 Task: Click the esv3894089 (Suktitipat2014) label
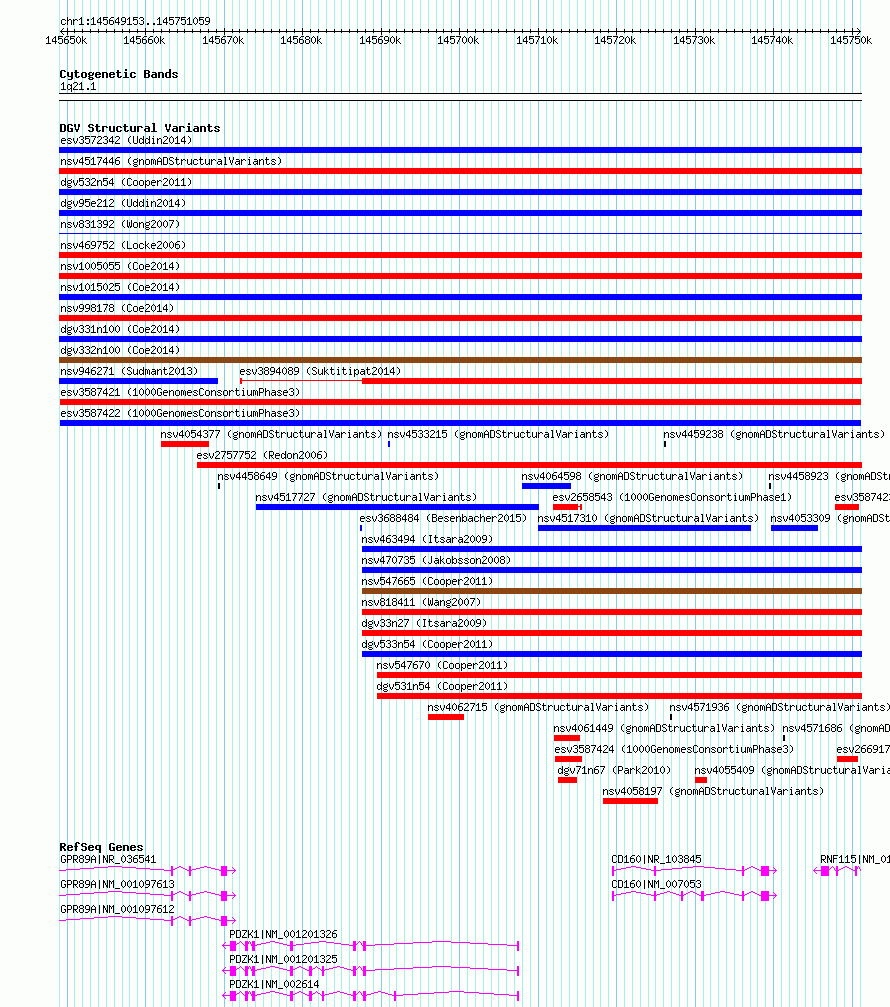tap(320, 371)
